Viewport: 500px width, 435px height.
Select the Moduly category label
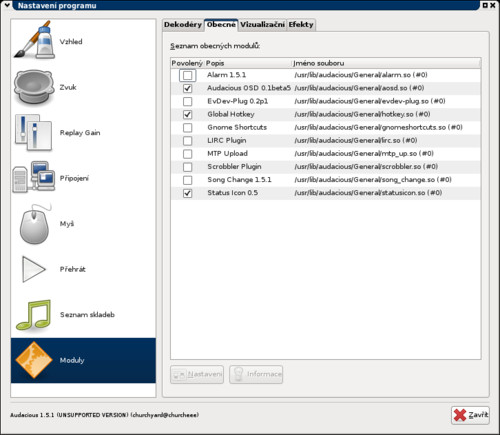72,360
